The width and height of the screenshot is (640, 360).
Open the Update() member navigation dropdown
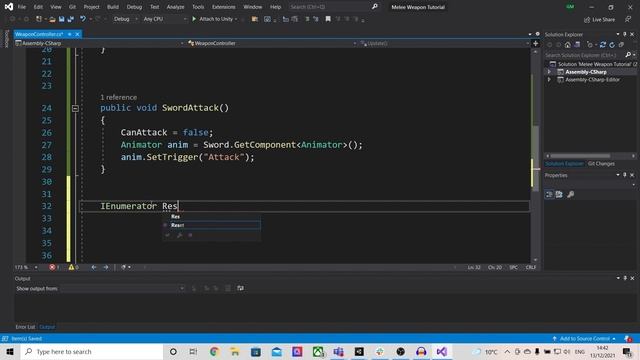444,43
